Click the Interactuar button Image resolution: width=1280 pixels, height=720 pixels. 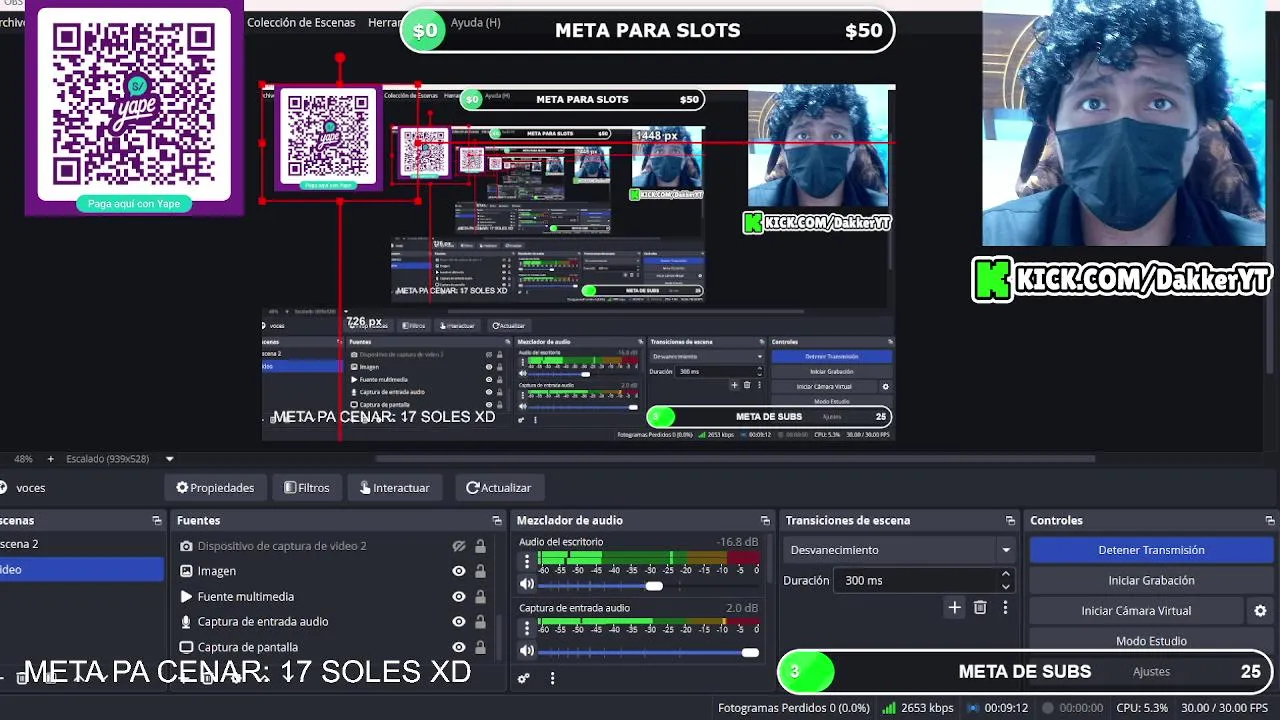pos(395,488)
